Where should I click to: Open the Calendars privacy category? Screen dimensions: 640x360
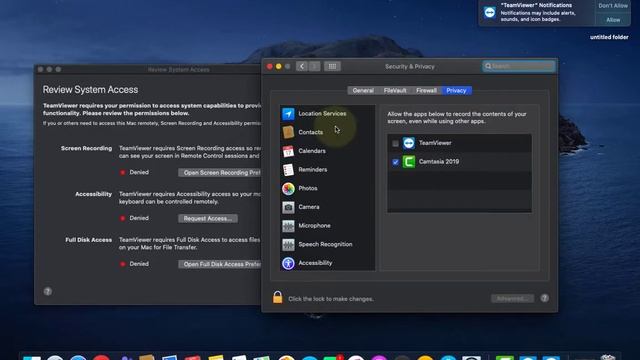click(x=327, y=151)
